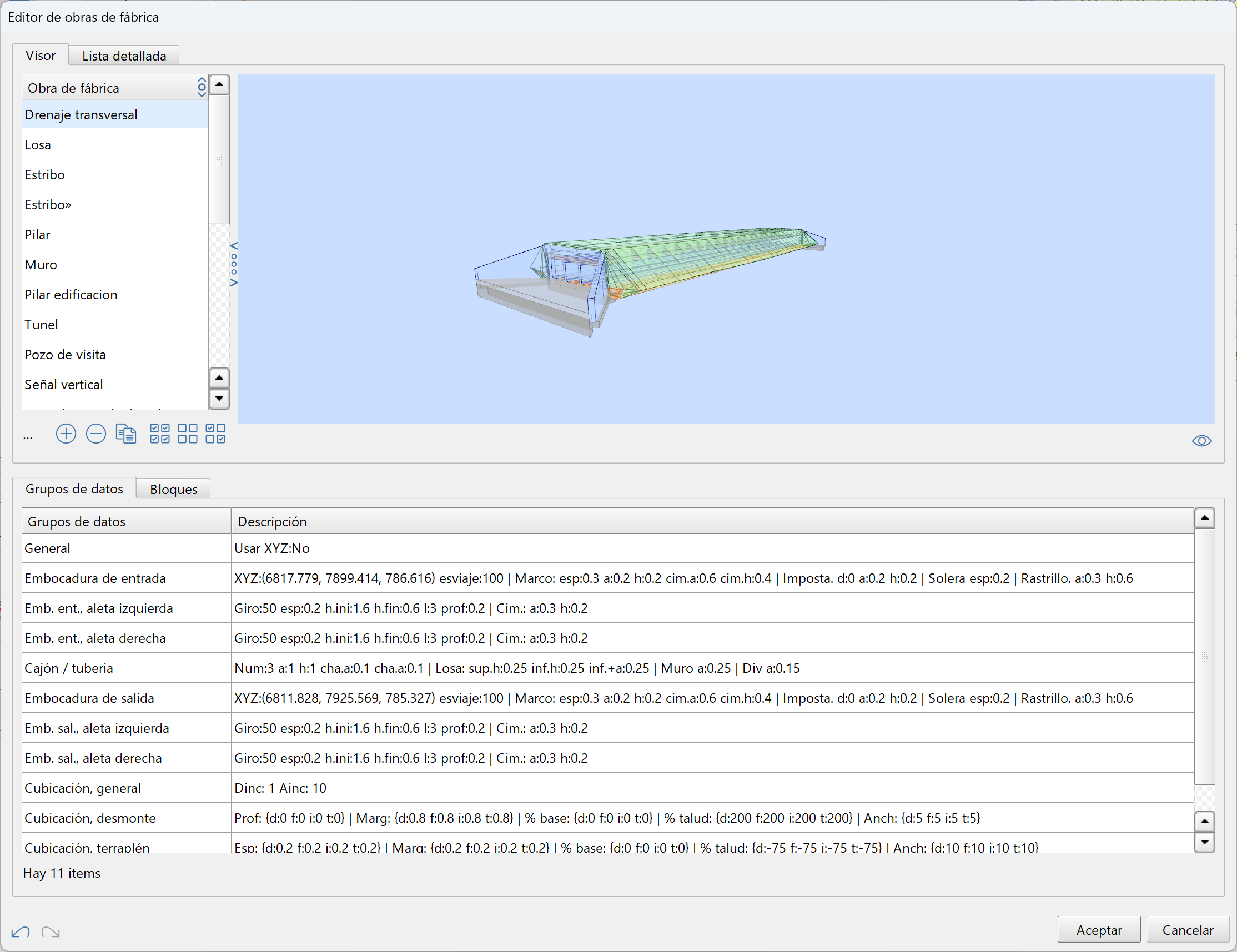Image resolution: width=1237 pixels, height=952 pixels.
Task: Switch to the Lista detallada tab
Action: [124, 56]
